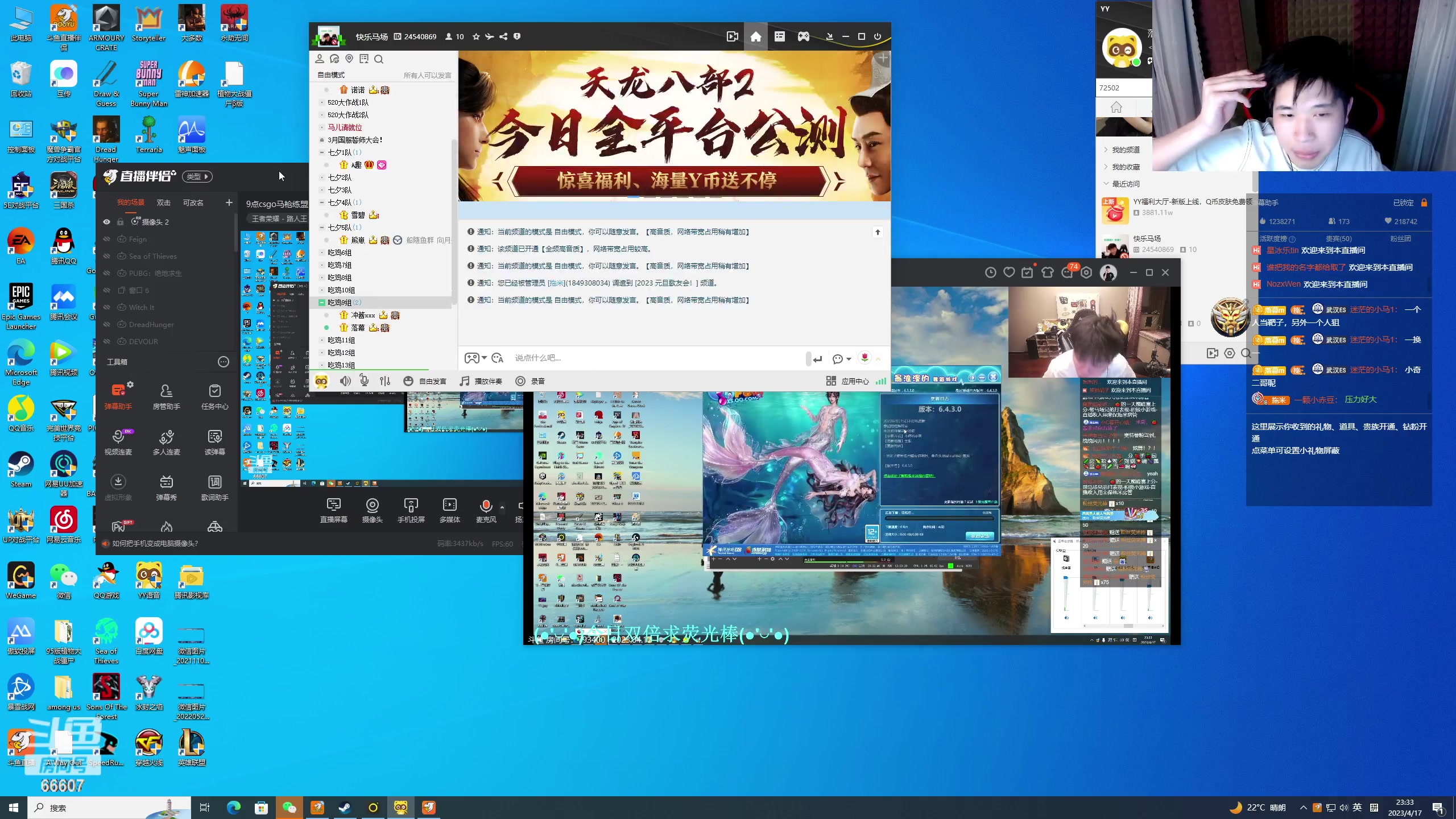Viewport: 1456px width, 819px height.
Task: Open 类型 dropdown in 直播伴侣 header
Action: (197, 176)
